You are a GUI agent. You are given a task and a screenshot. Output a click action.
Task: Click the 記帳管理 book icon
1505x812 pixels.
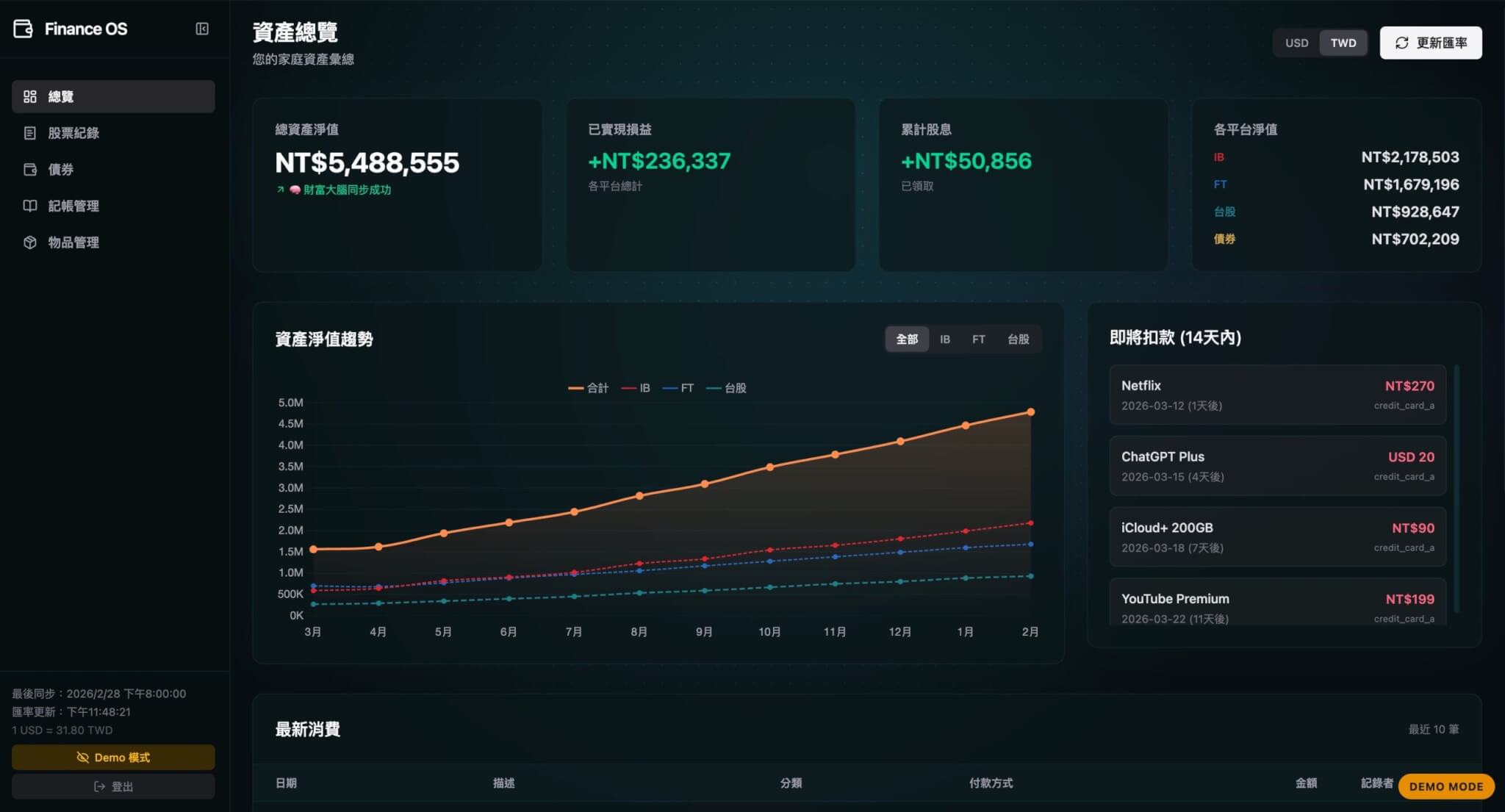coord(30,206)
